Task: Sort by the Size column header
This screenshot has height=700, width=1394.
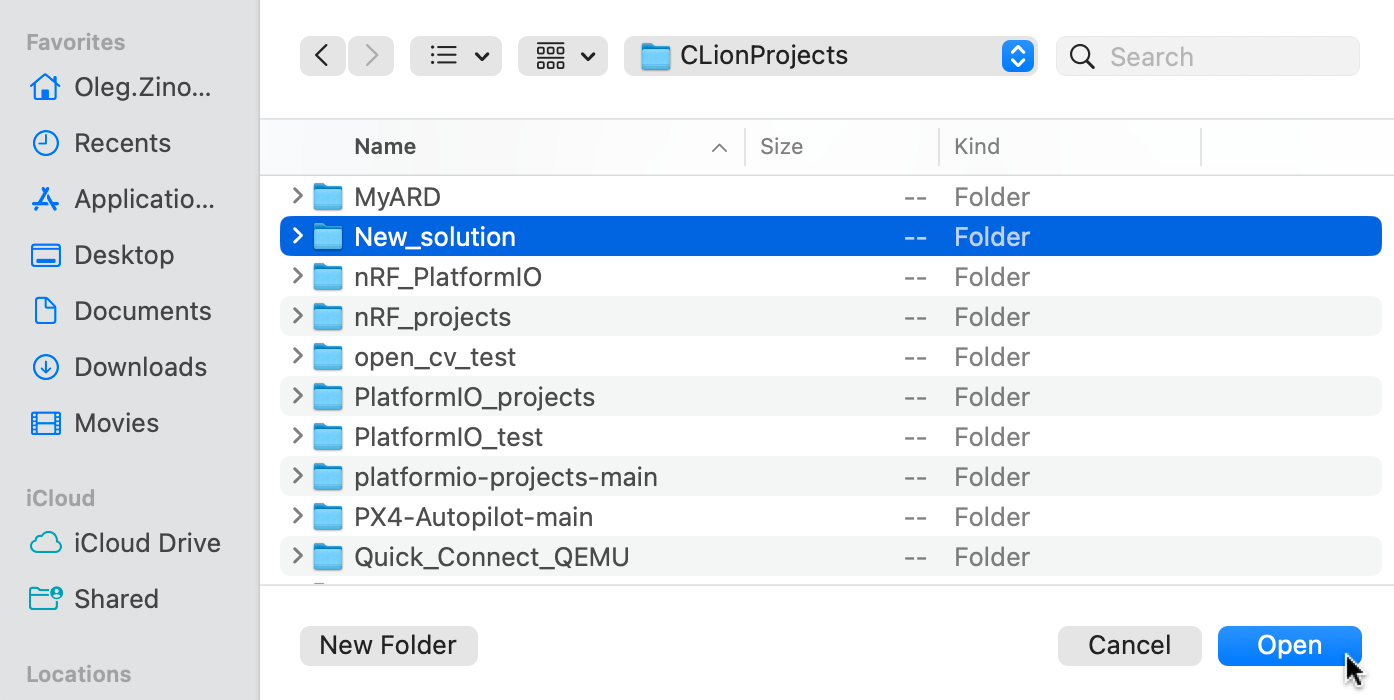Action: tap(782, 146)
